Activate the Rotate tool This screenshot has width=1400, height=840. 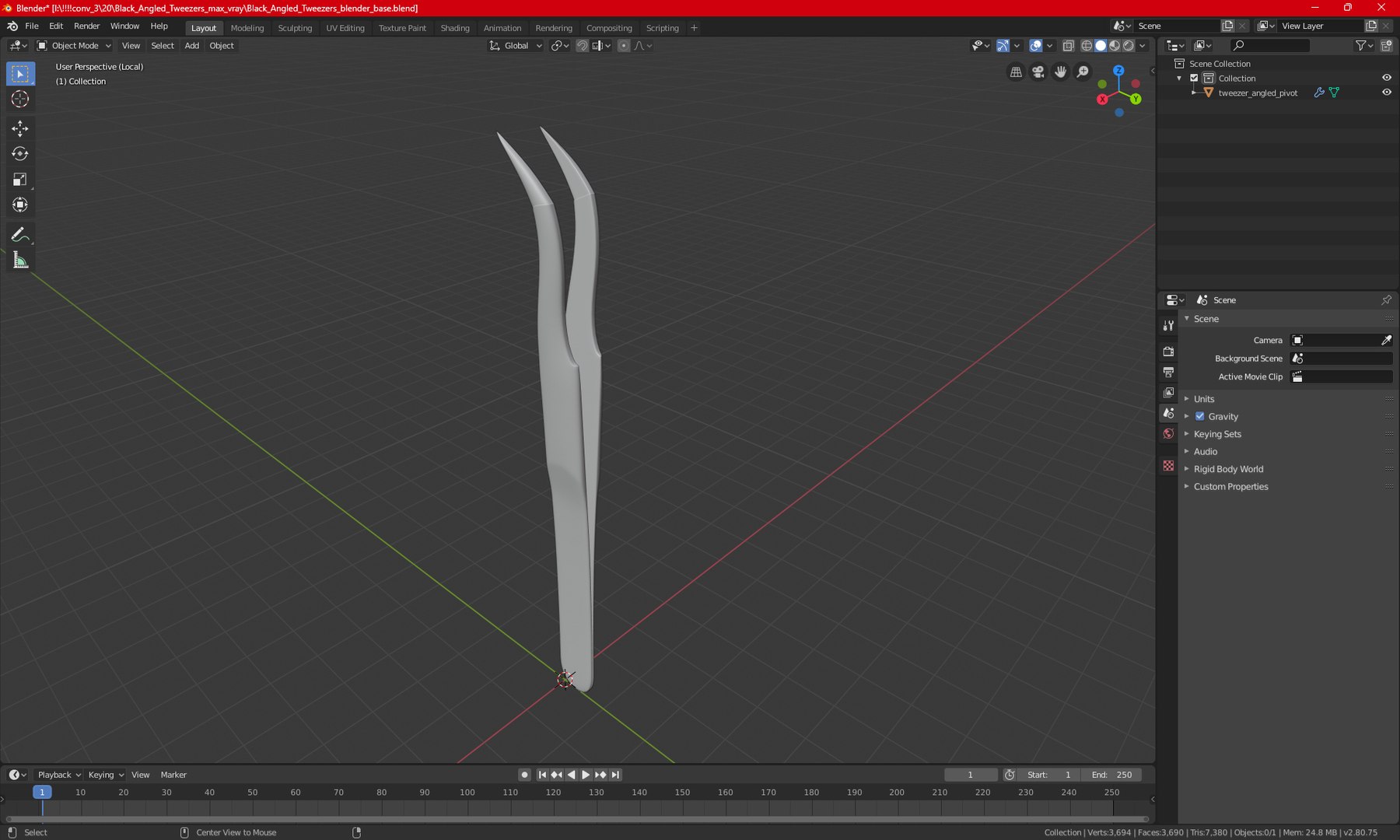tap(20, 154)
